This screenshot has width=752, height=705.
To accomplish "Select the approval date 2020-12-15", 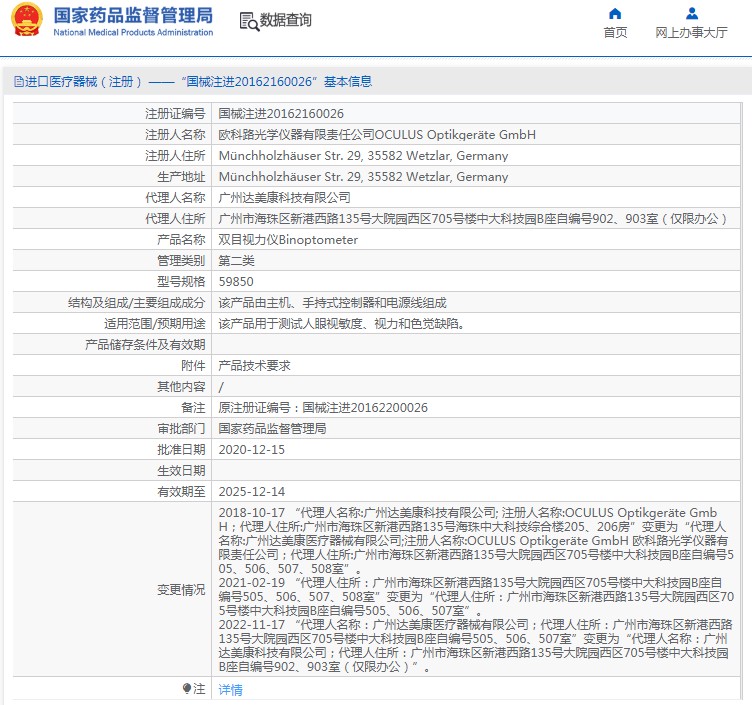I will (x=251, y=450).
